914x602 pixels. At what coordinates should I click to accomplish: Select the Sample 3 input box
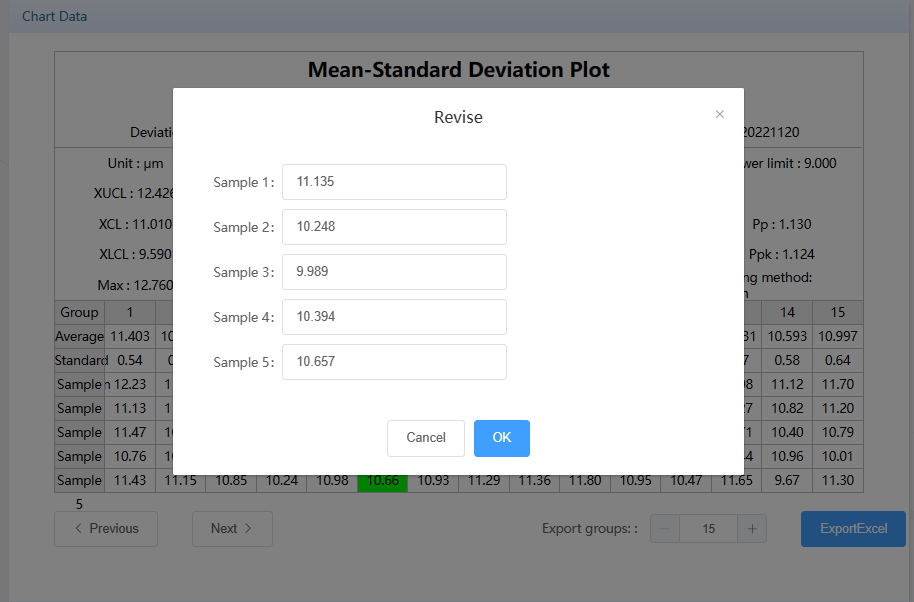click(394, 272)
